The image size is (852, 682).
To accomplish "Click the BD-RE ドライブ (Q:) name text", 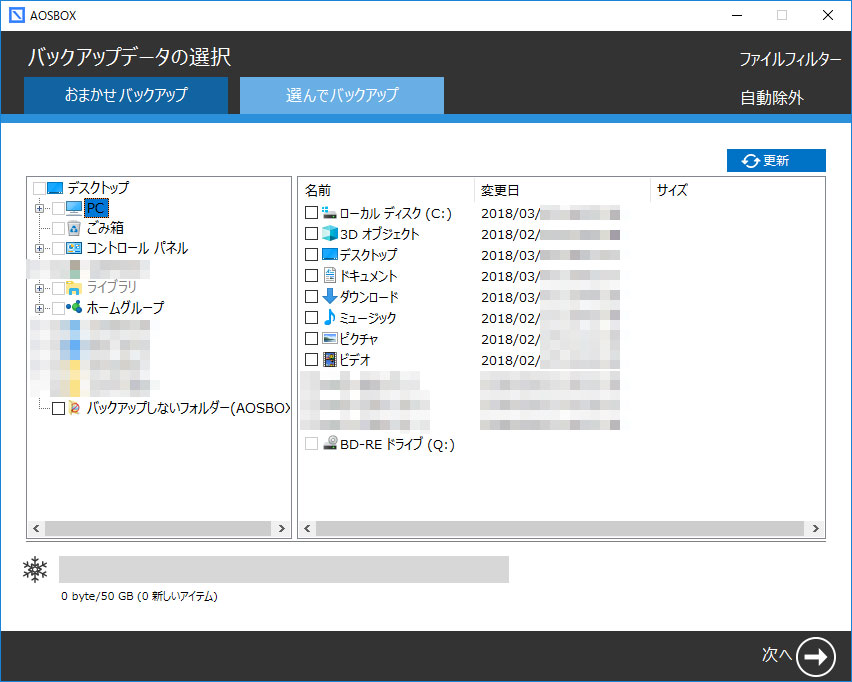I will click(397, 444).
